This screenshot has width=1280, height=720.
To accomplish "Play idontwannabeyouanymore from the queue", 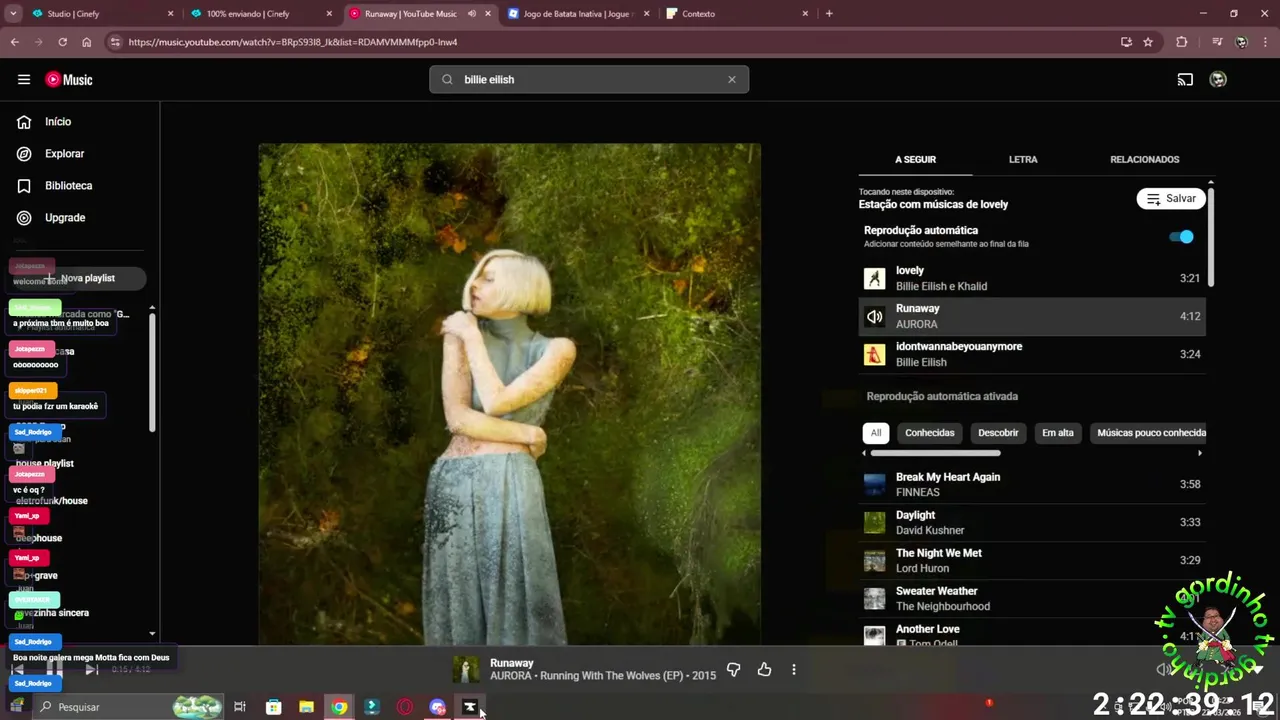I will (x=1032, y=354).
